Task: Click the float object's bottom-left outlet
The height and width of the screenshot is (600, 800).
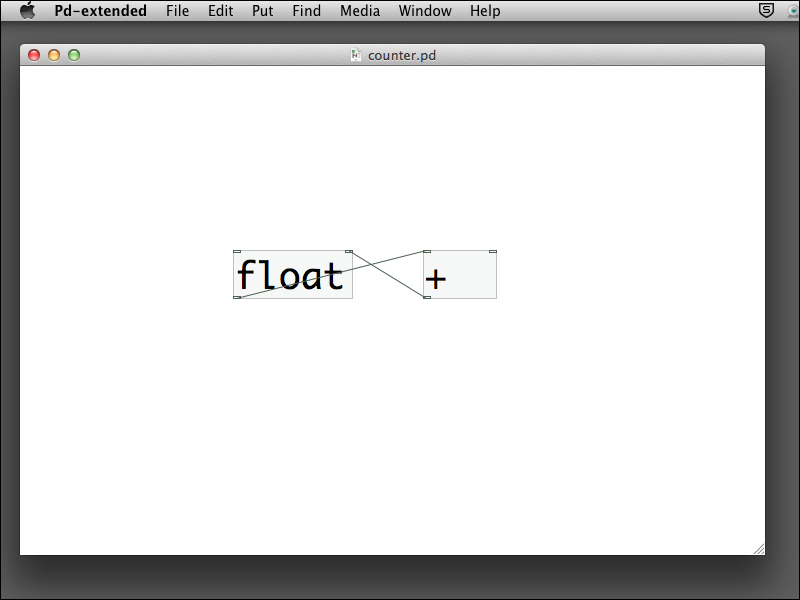Action: coord(237,297)
